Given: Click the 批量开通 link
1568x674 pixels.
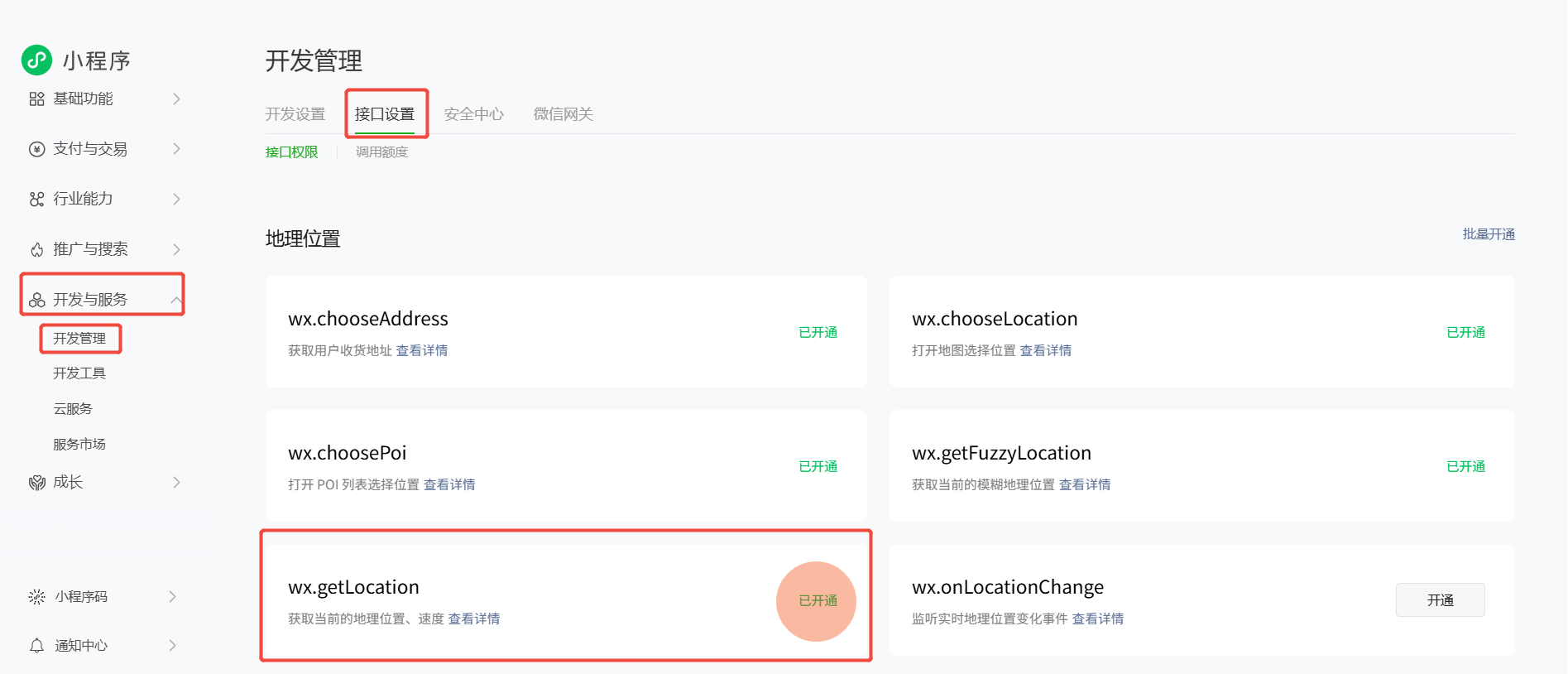Looking at the screenshot, I should click(1488, 234).
